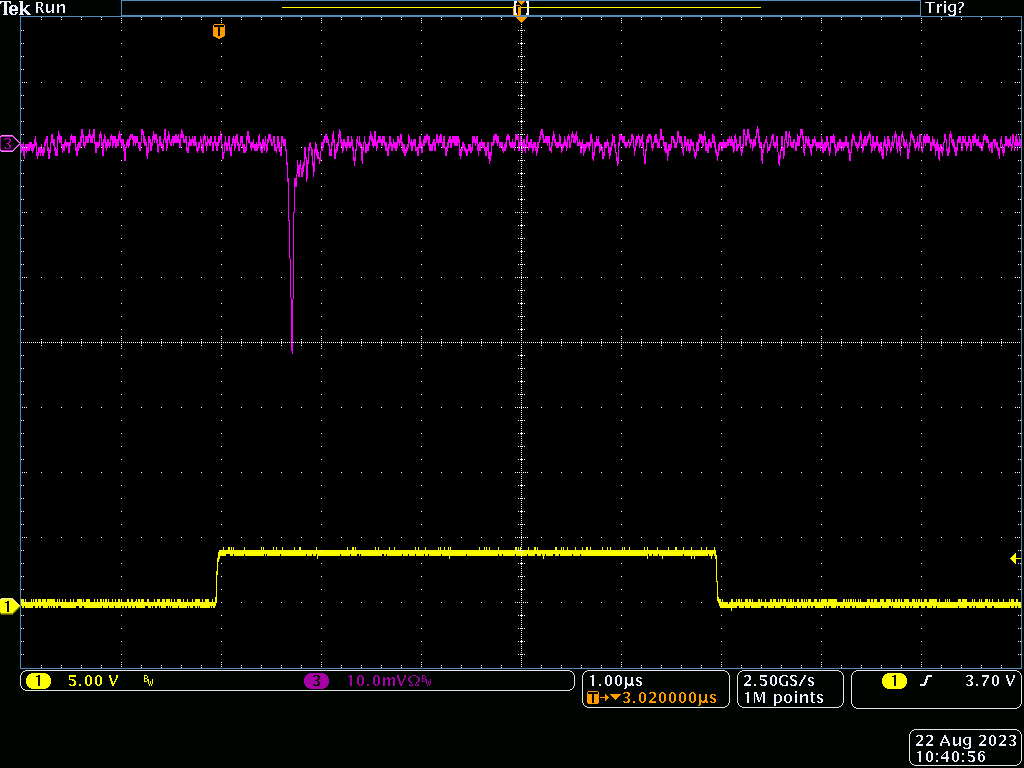Image resolution: width=1024 pixels, height=768 pixels.
Task: Select the orange trigger position T marker
Action: [x=219, y=31]
